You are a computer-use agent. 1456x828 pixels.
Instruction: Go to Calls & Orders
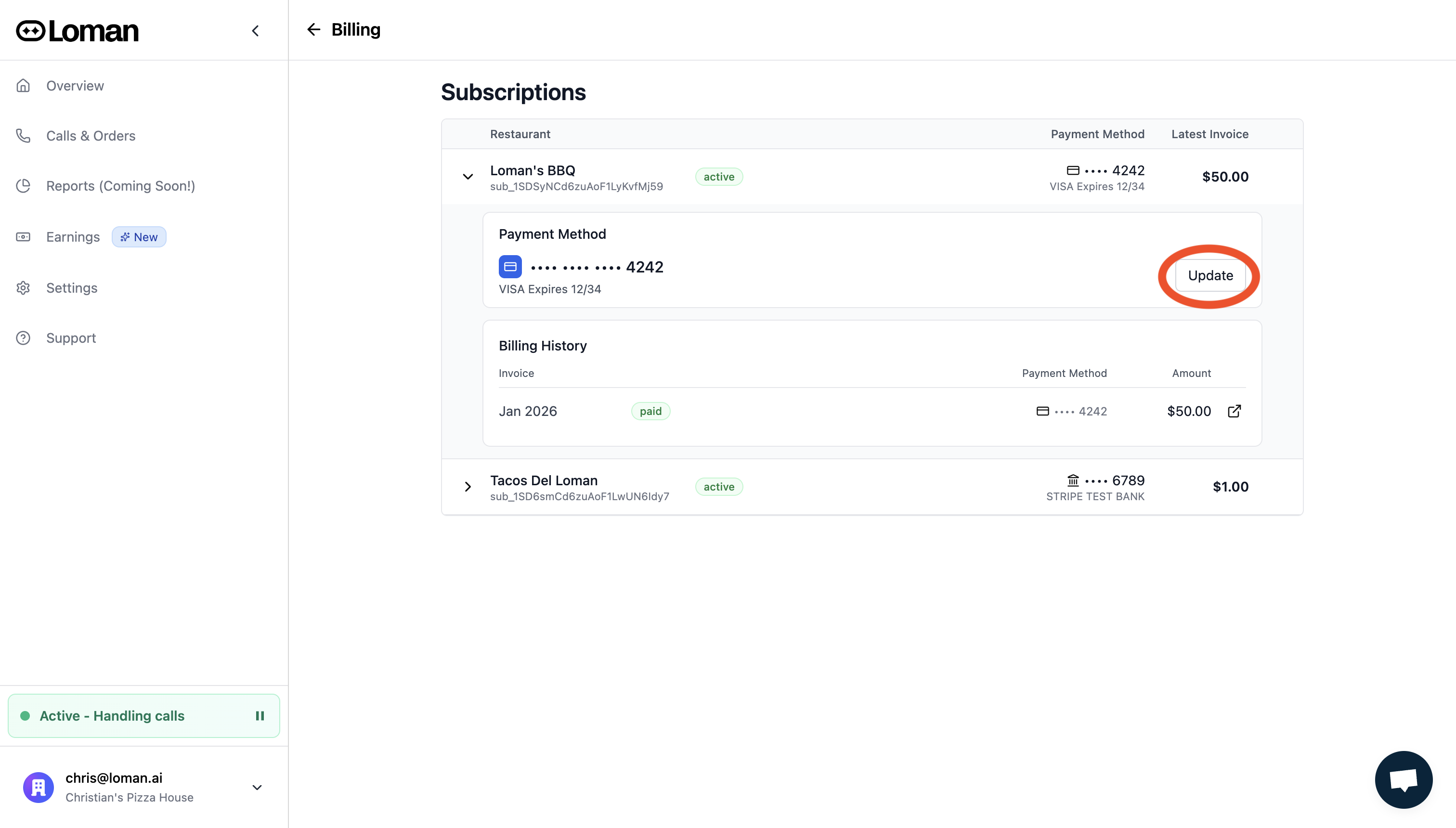click(91, 136)
